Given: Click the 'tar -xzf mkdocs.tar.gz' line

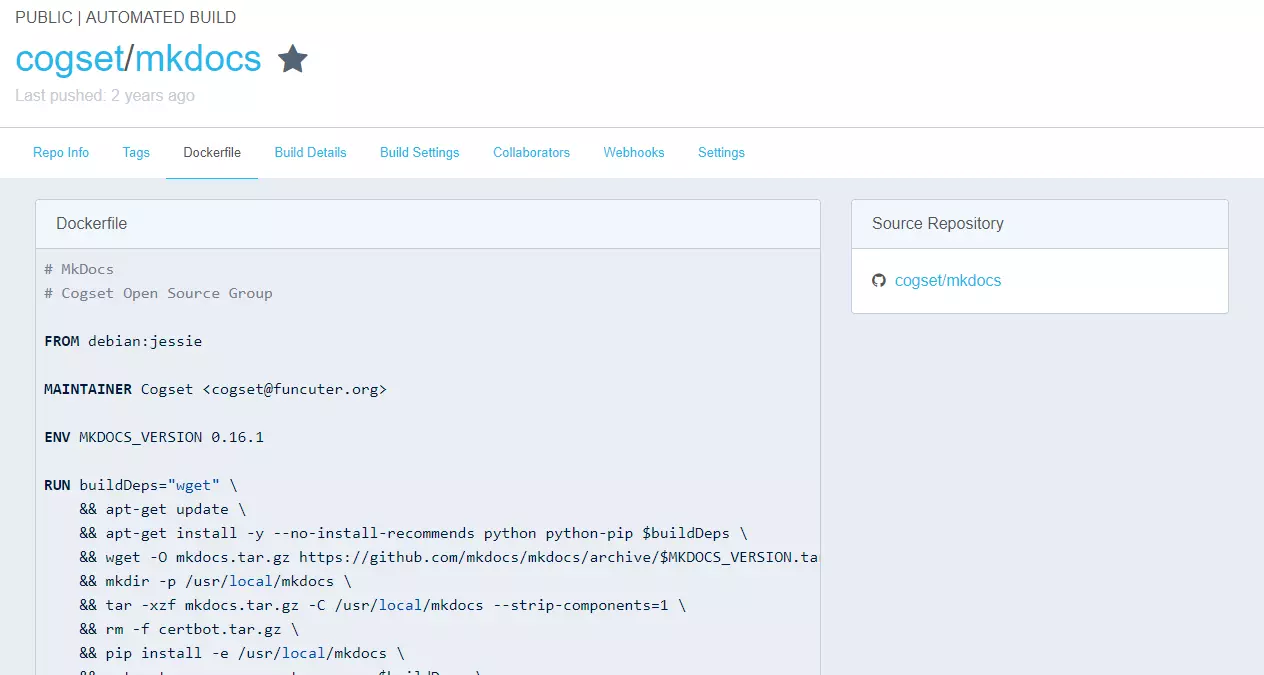Looking at the screenshot, I should (x=383, y=605).
